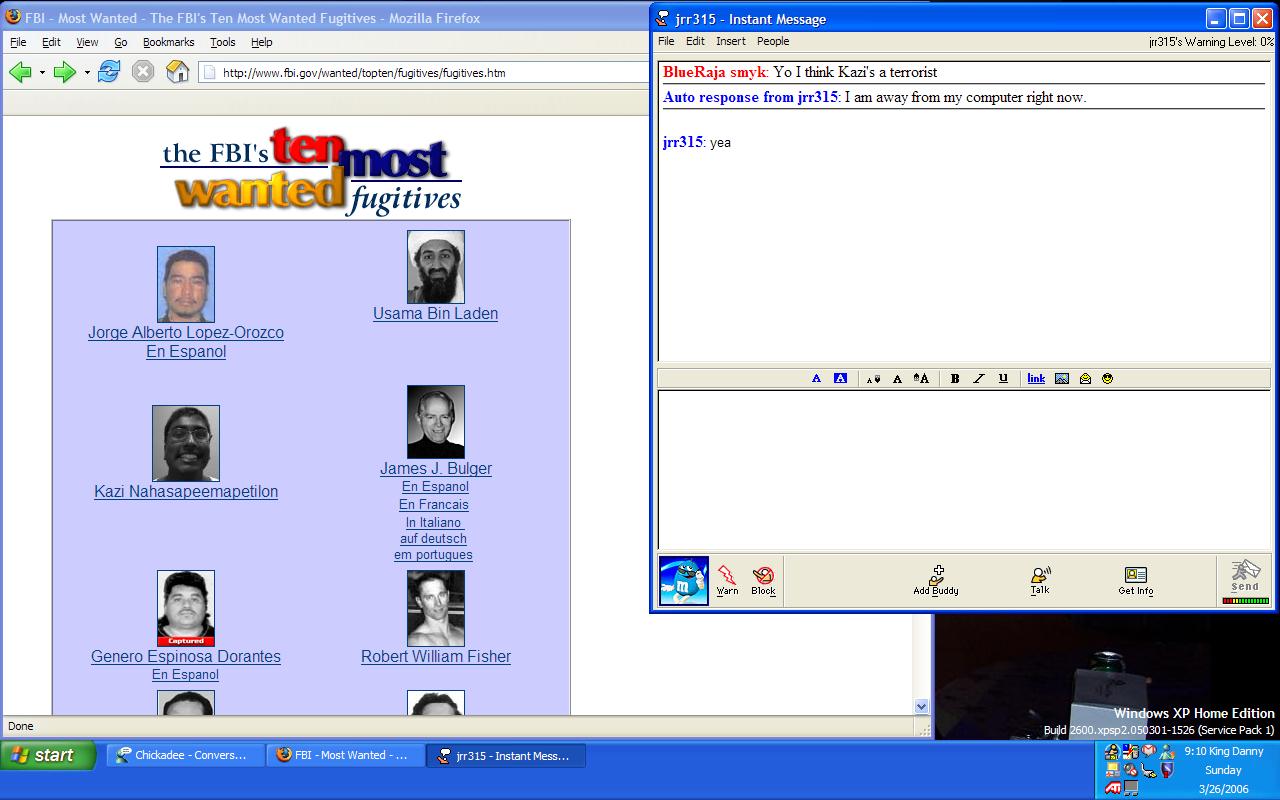1280x800 pixels.
Task: Insert a hyperlink in the IM
Action: (x=1036, y=378)
